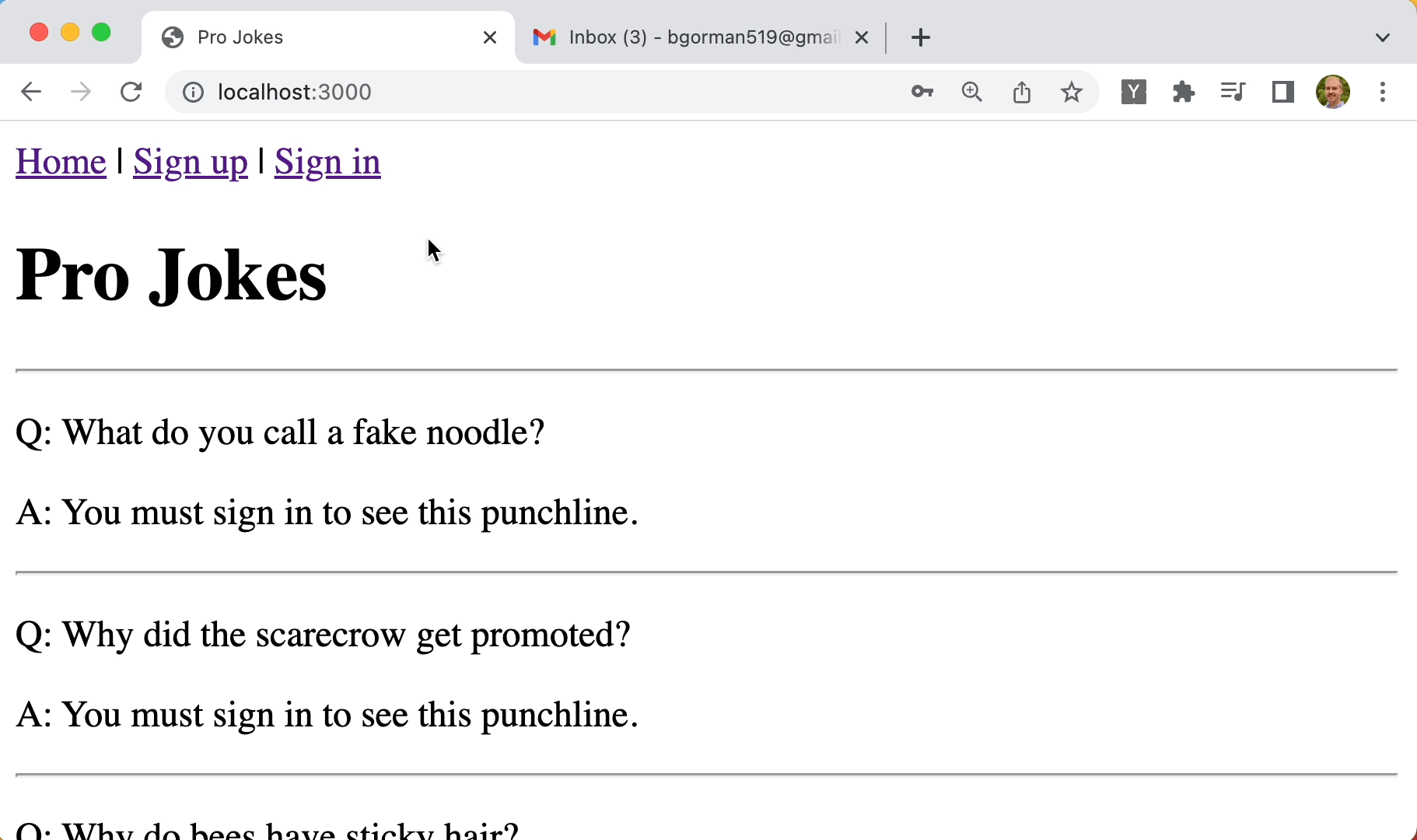
Task: Click the Sign up link
Action: (x=191, y=162)
